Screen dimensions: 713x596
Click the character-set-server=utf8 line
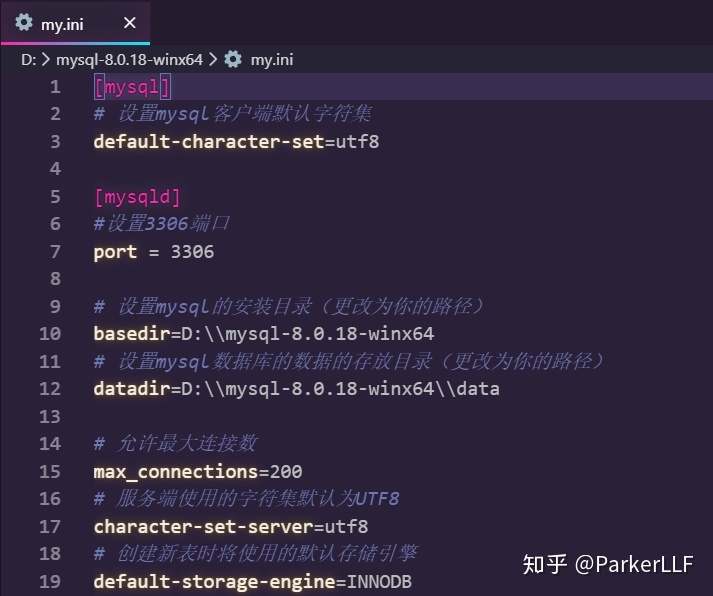[231, 527]
